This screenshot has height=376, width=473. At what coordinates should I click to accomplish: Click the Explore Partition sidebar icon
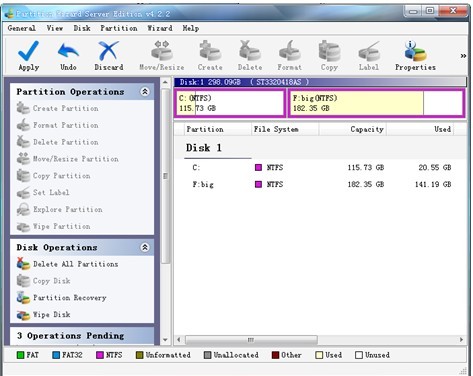23,209
